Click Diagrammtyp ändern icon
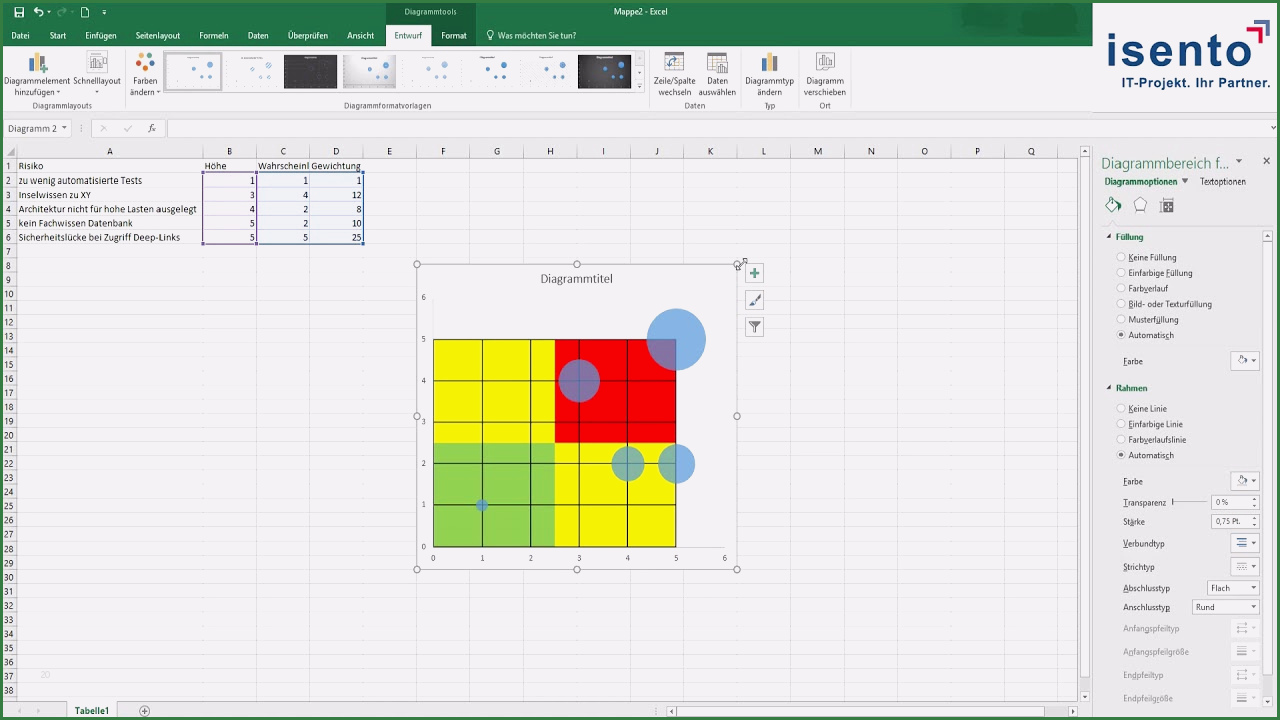Viewport: 1280px width, 720px height. pyautogui.click(x=769, y=66)
